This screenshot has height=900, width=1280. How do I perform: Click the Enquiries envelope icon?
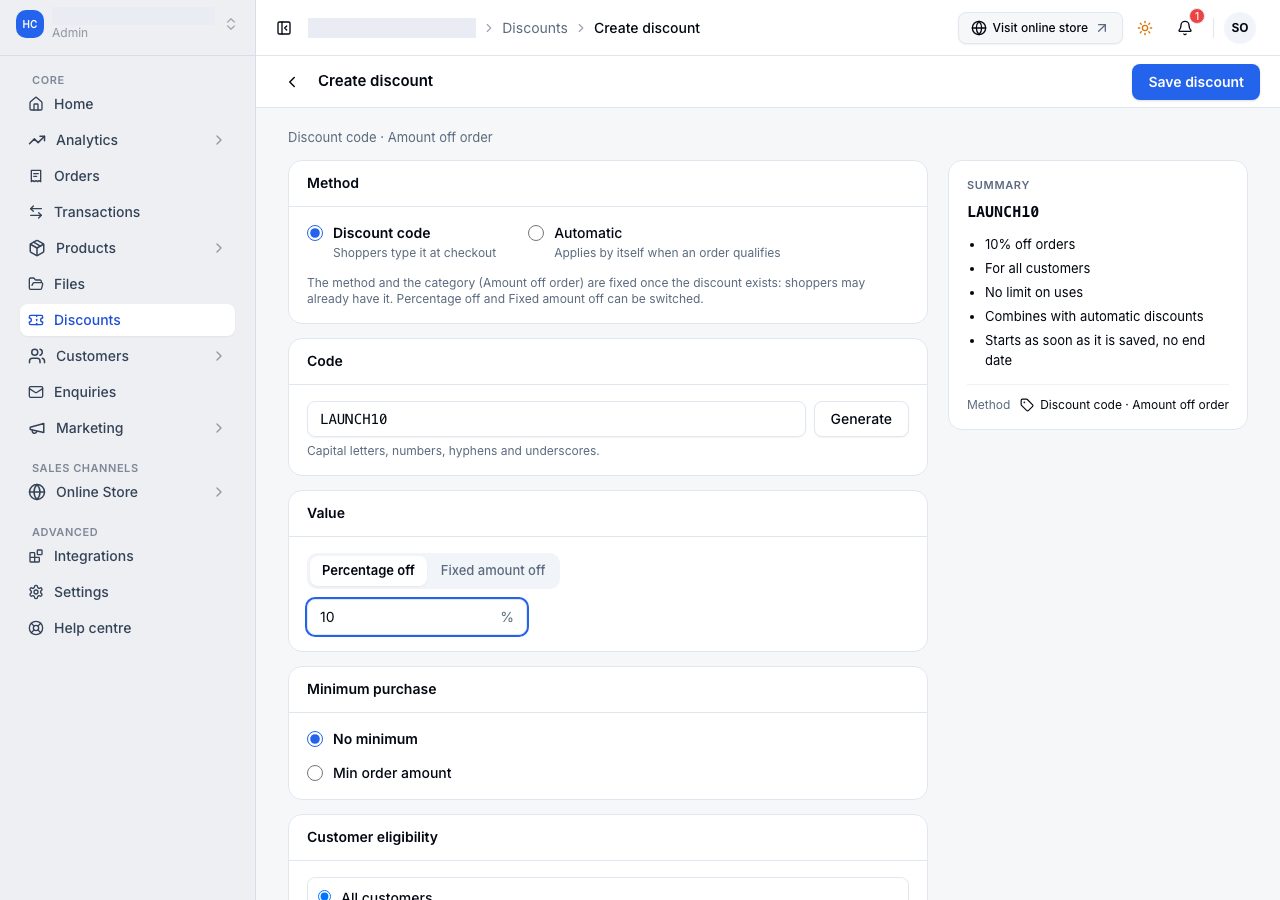[36, 392]
